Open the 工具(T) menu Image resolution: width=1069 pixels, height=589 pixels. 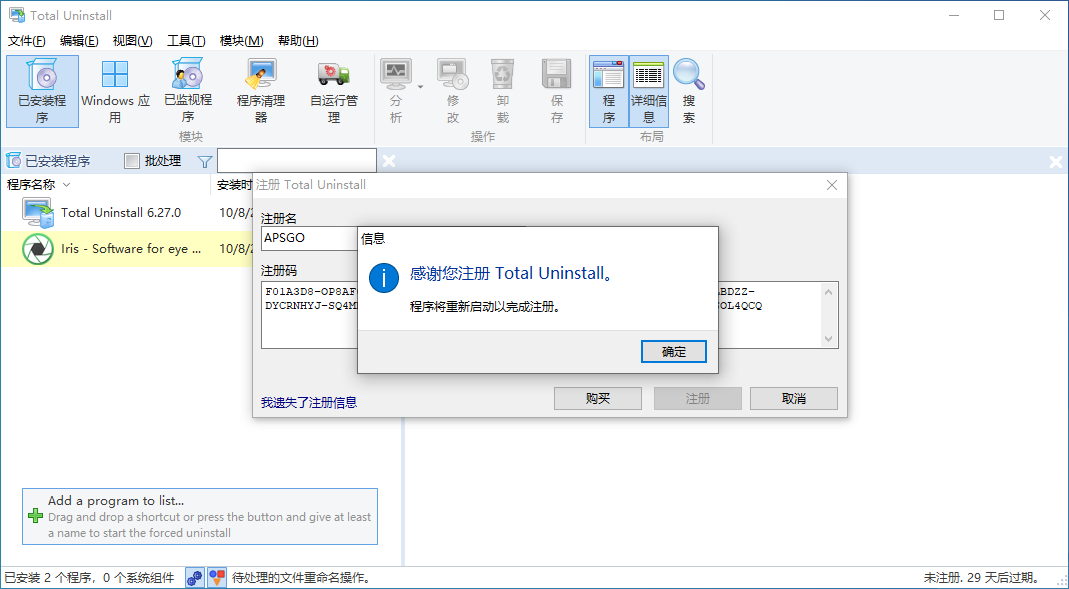[x=186, y=41]
